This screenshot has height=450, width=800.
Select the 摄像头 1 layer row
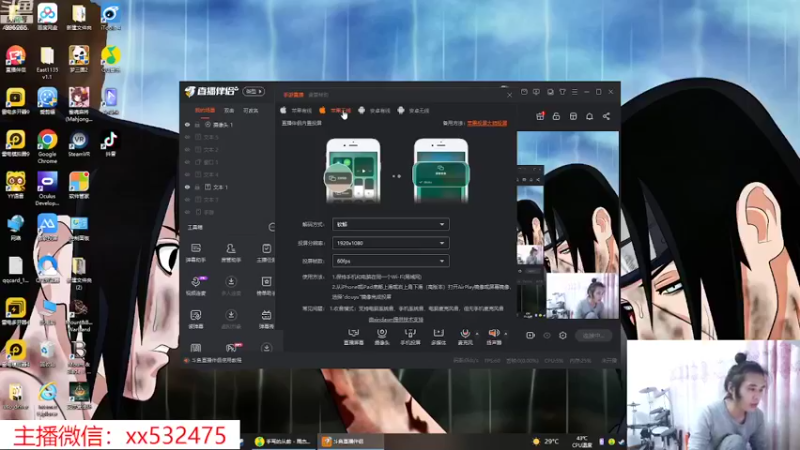[229, 124]
